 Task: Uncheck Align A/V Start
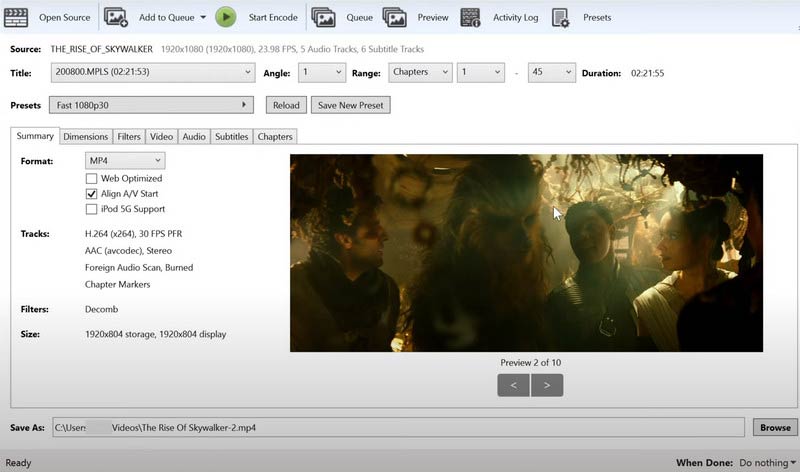[91, 194]
